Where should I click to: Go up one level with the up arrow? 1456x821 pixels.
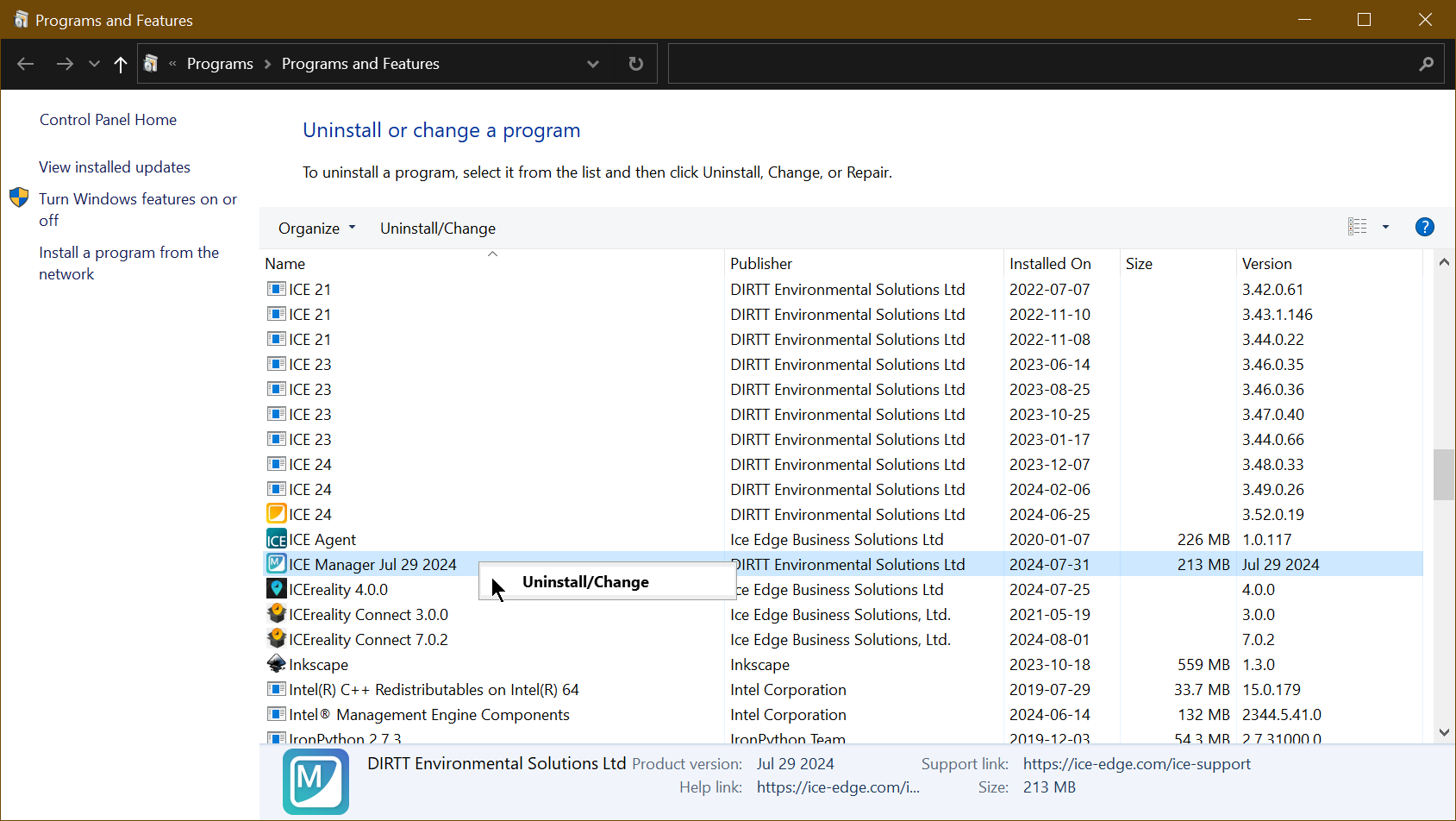[x=121, y=64]
